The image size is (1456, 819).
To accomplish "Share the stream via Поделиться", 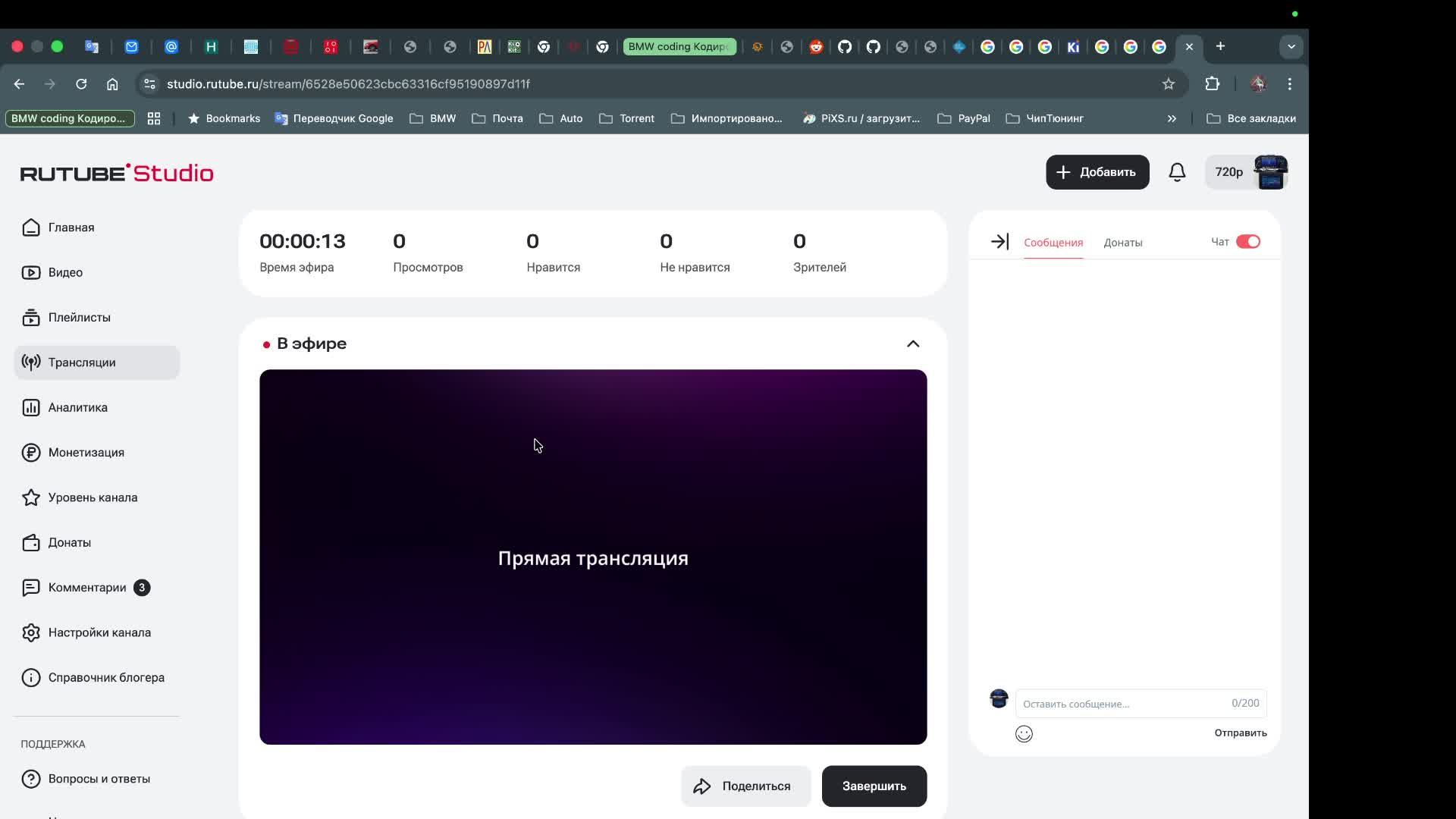I will pos(745,786).
